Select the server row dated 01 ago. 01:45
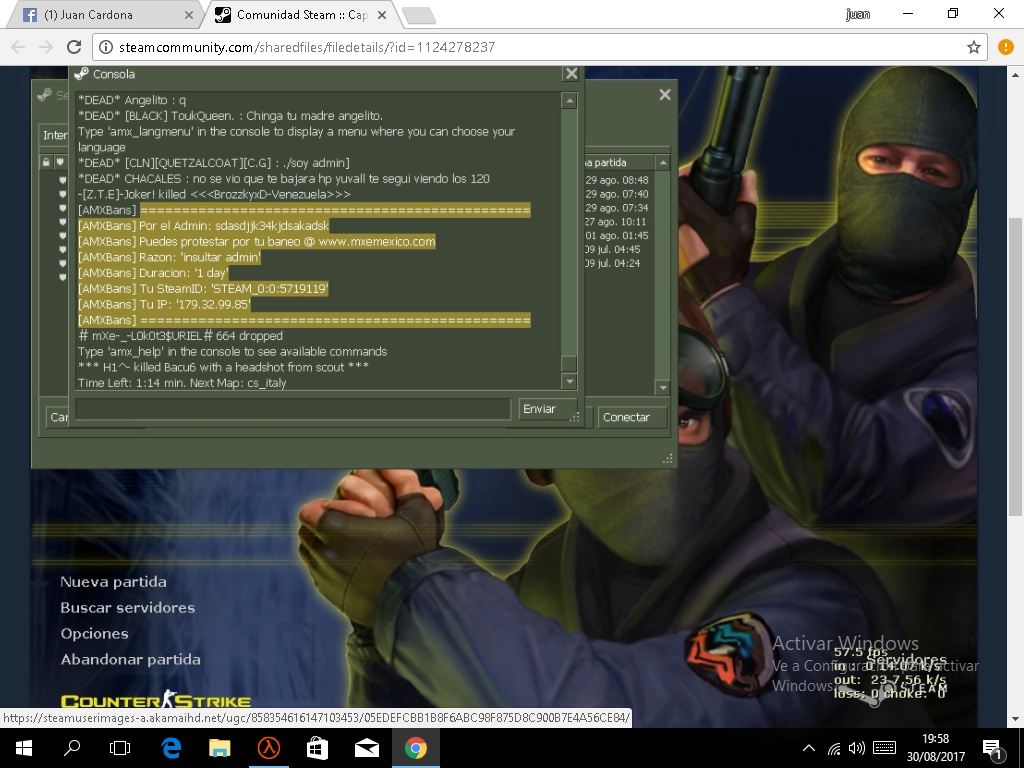Viewport: 1024px width, 768px height. [617, 236]
